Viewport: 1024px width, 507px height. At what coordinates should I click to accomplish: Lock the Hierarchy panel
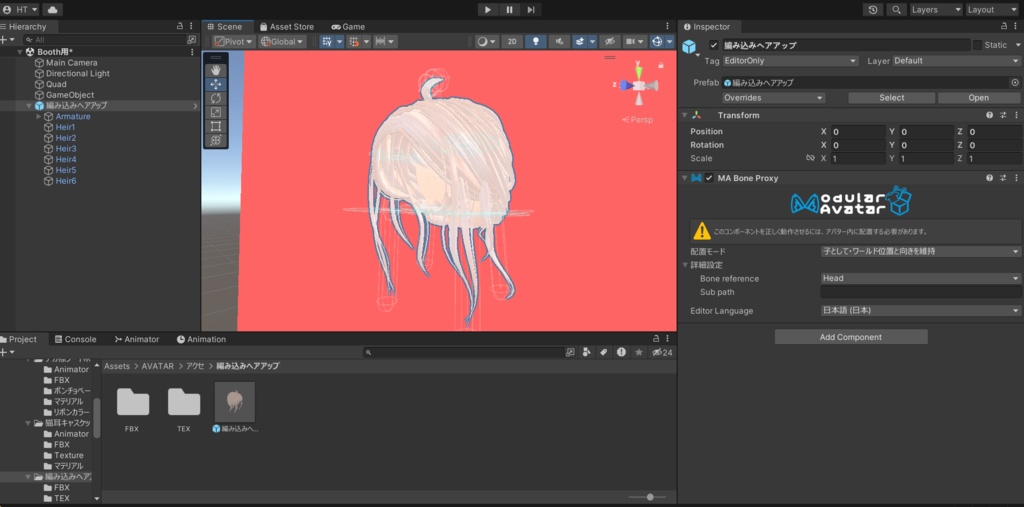180,26
